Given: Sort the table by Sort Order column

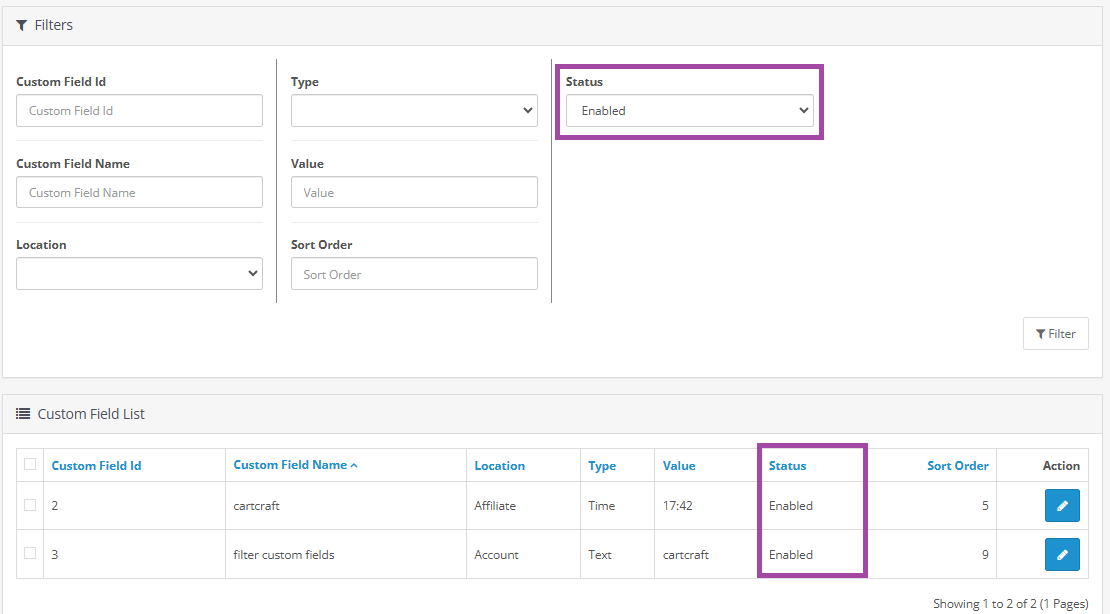Looking at the screenshot, I should pyautogui.click(x=957, y=466).
